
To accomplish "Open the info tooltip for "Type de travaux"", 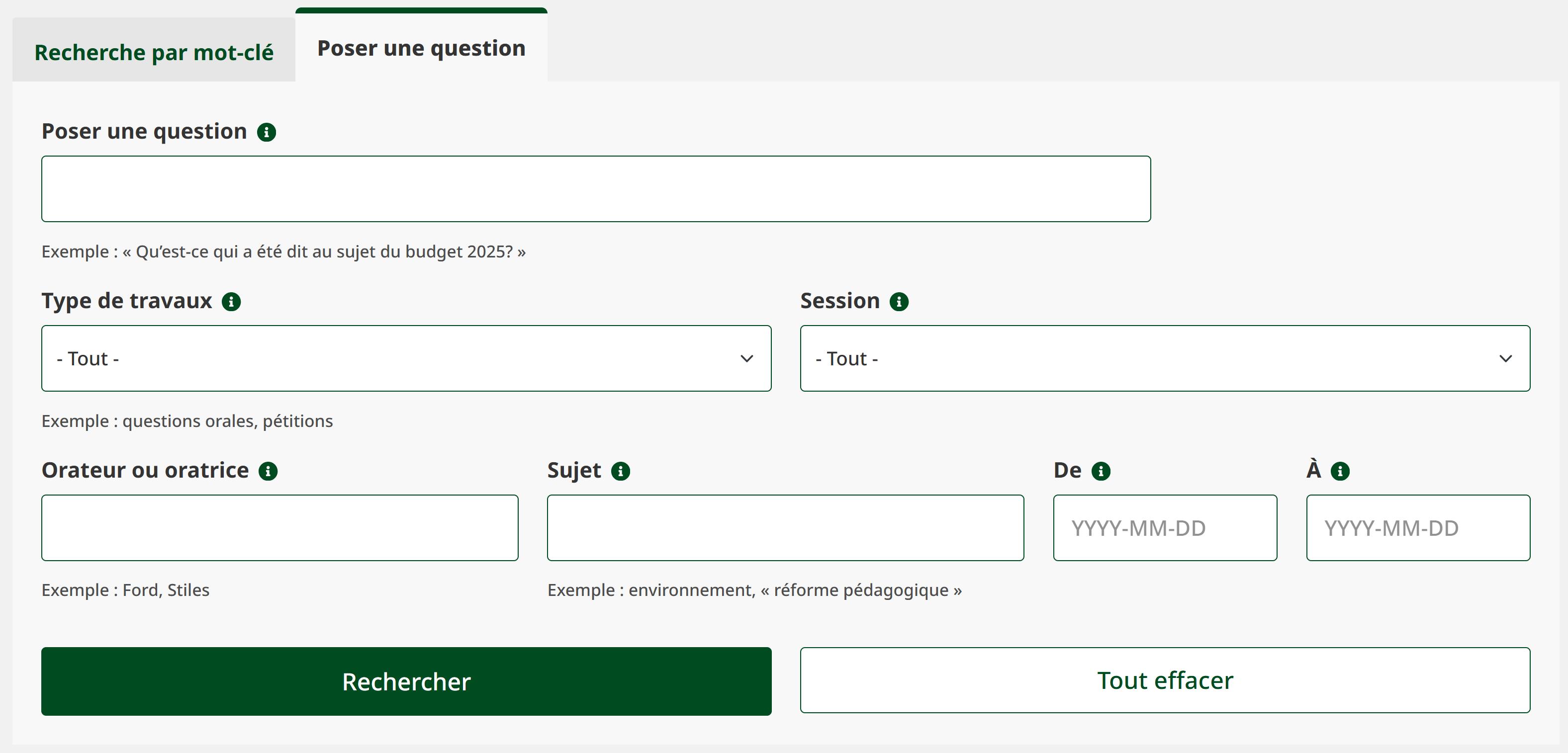I will click(x=231, y=301).
